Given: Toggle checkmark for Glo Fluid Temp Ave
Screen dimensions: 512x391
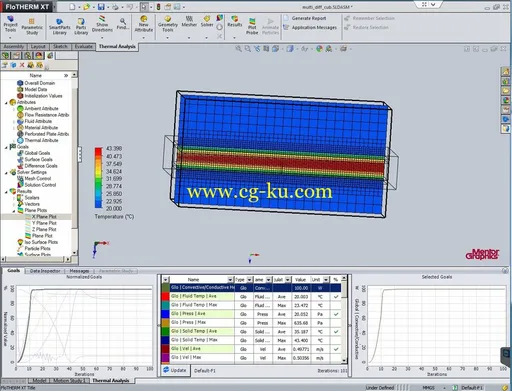Looking at the screenshot, I should coord(336,296).
